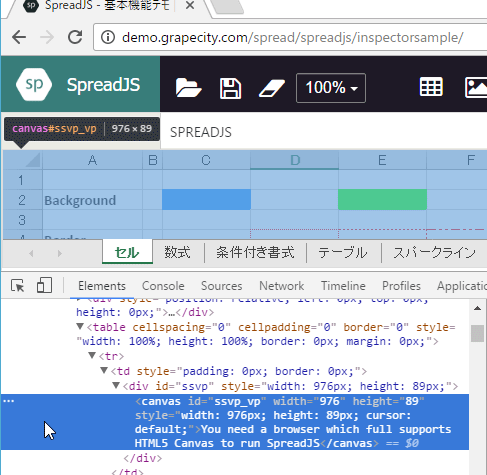This screenshot has width=487, height=475.
Task: Click the Background cell in column A
Action: [x=92, y=200]
